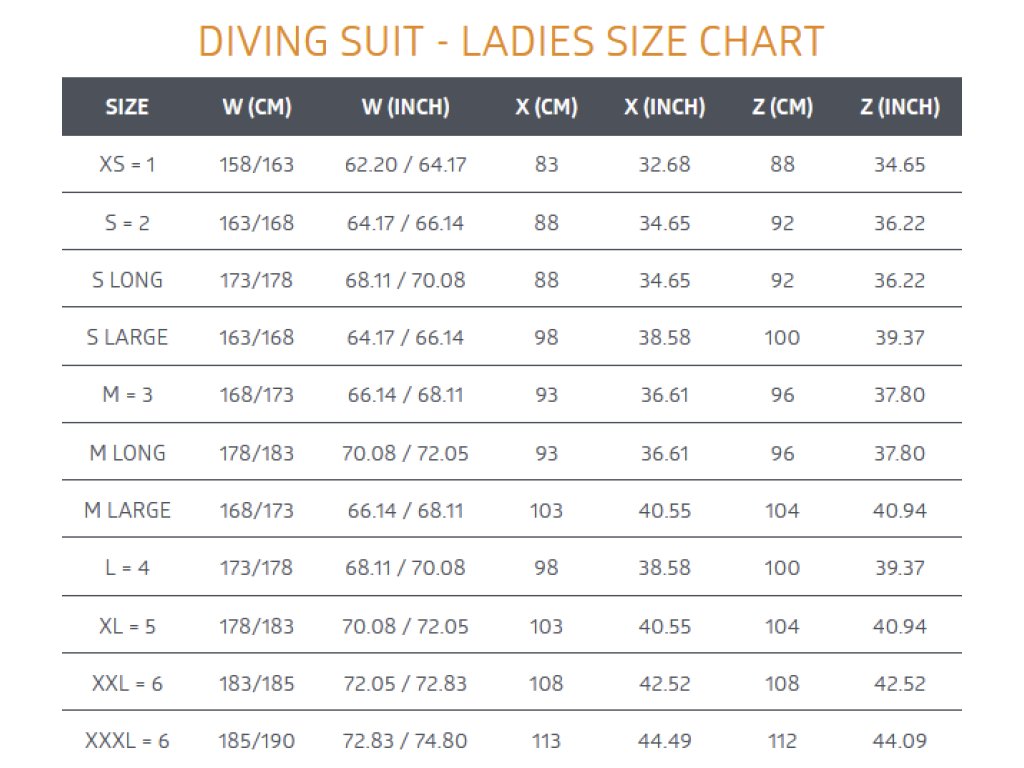Select the M LARGE row label
Viewport: 1024px width, 768px height.
(127, 511)
